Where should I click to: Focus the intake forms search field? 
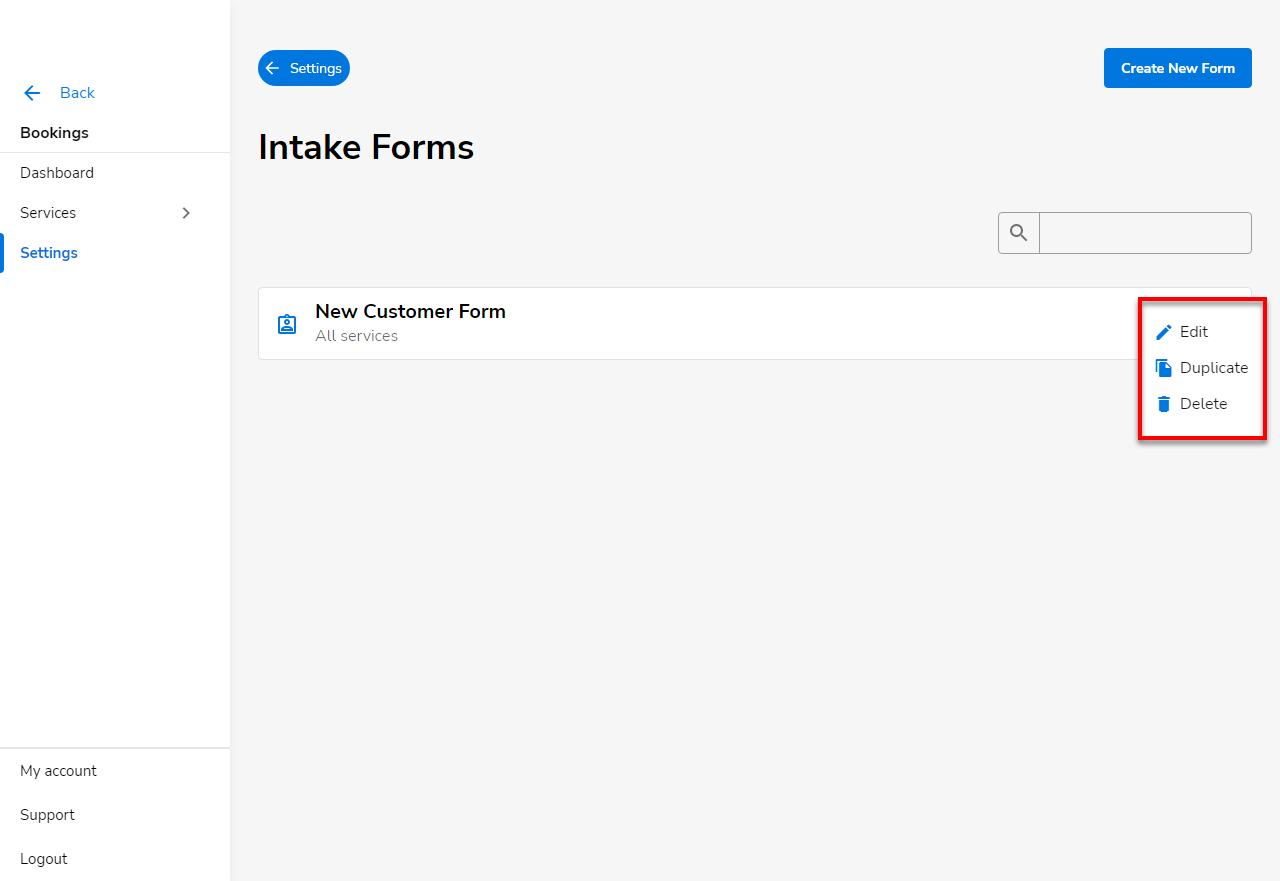[x=1145, y=233]
